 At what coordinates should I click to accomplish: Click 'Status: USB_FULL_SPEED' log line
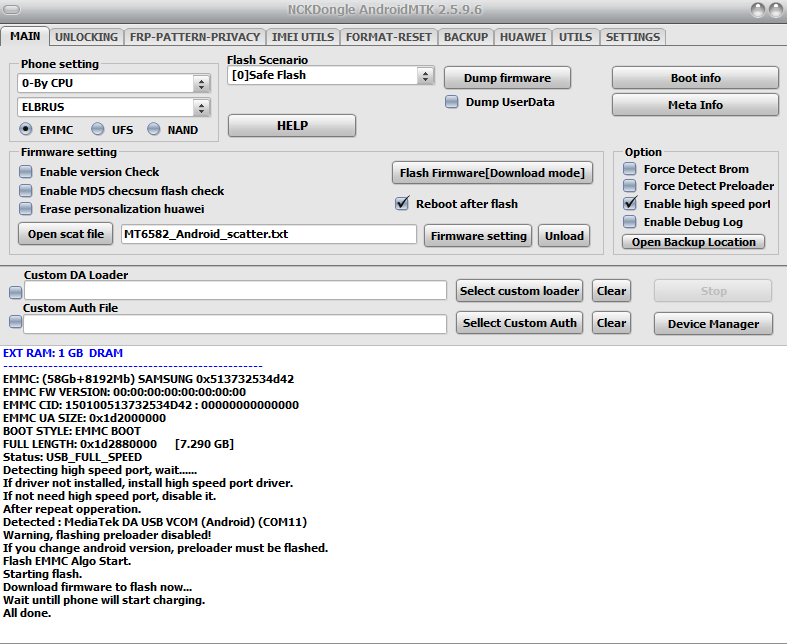pyautogui.click(x=72, y=457)
